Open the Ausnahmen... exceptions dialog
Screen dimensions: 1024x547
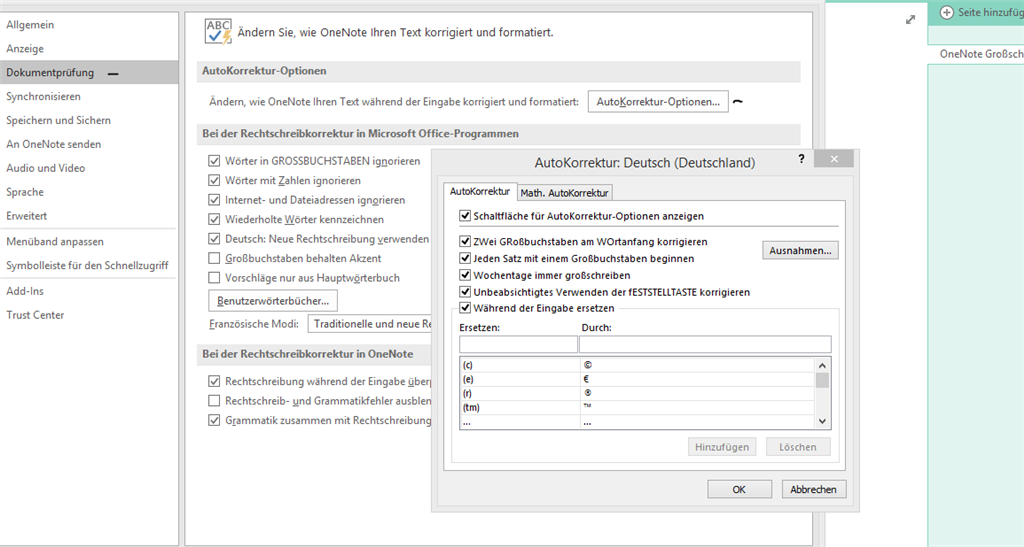click(x=800, y=251)
